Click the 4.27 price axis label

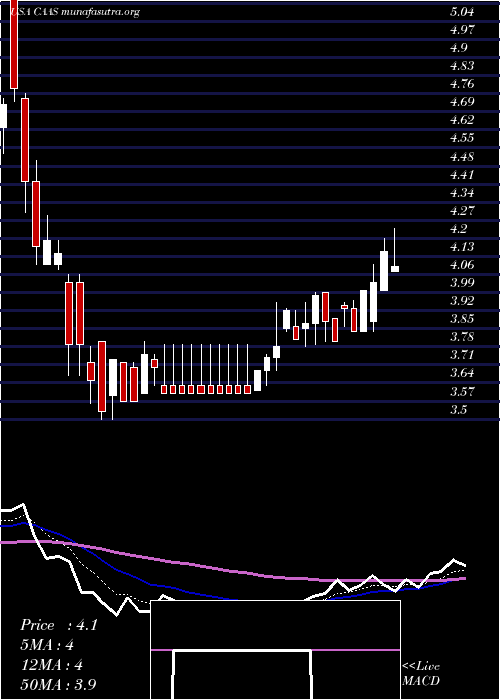point(462,211)
